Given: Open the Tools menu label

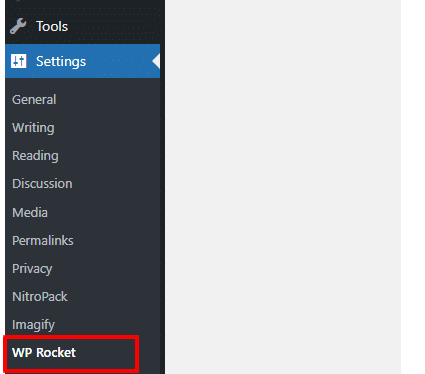Looking at the screenshot, I should pyautogui.click(x=52, y=26).
